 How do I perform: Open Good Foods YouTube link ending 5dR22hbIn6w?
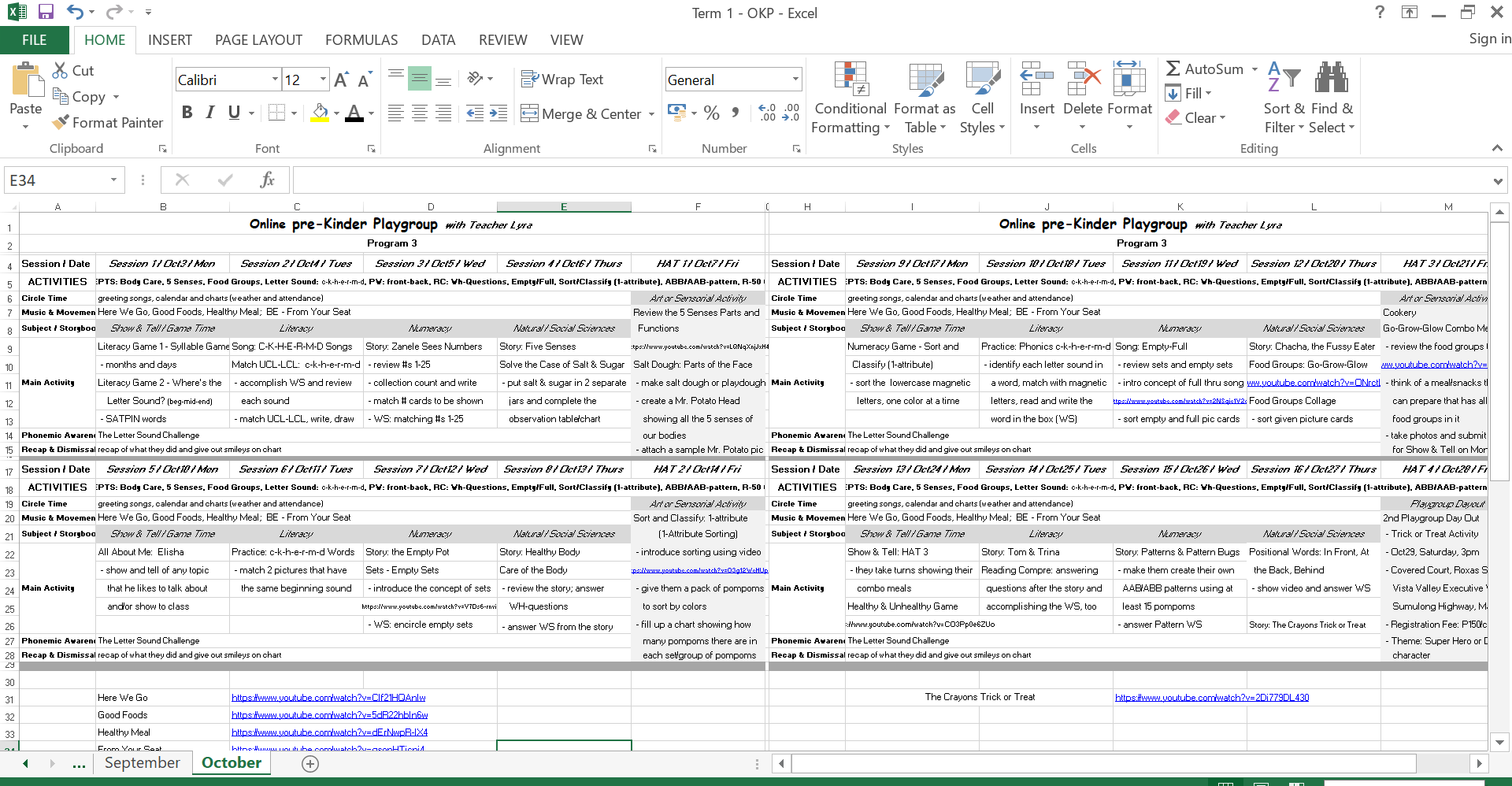330,715
